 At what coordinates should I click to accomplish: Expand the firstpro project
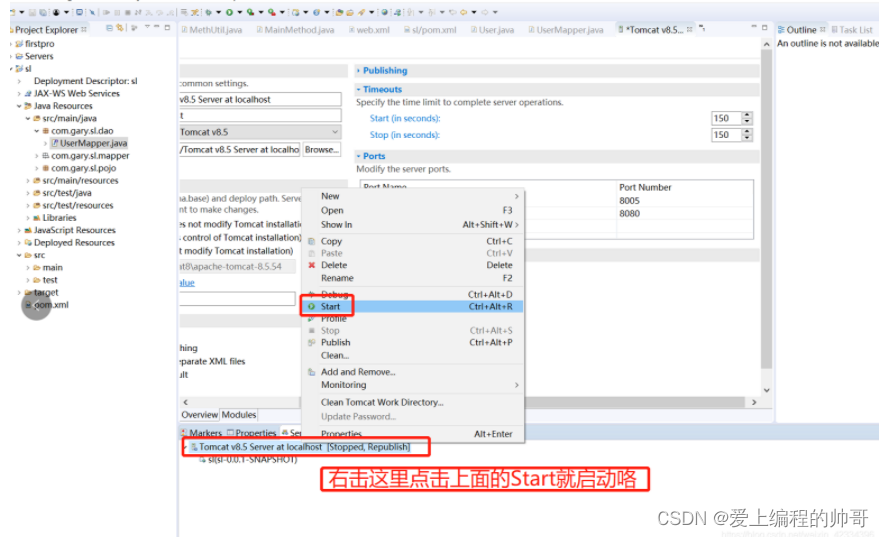[11, 44]
